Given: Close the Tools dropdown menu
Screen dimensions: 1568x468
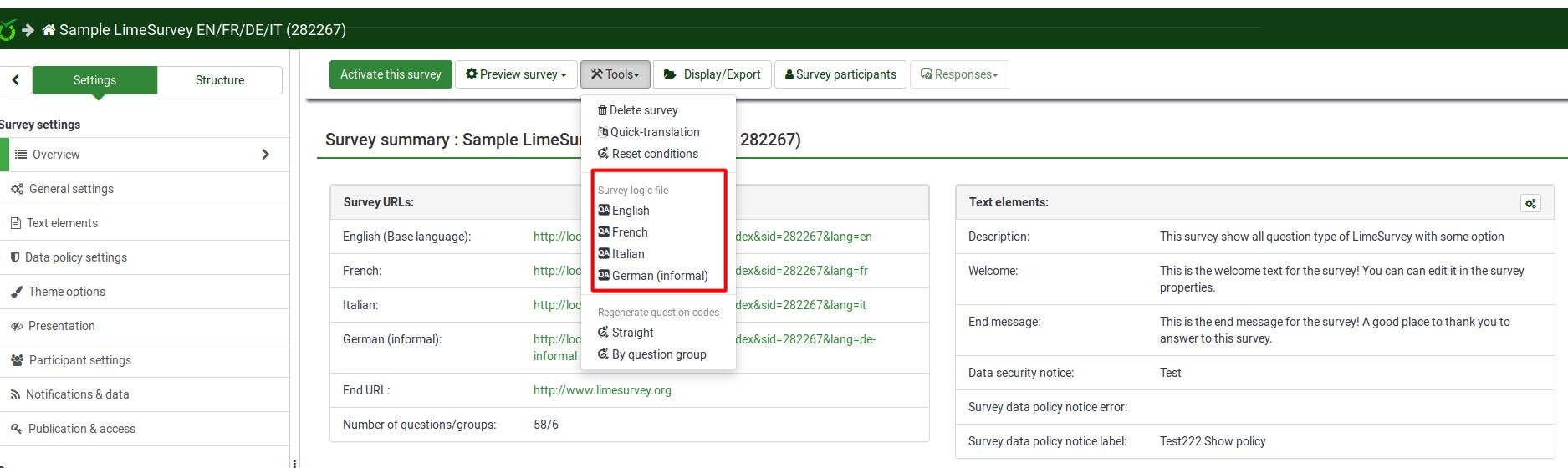Looking at the screenshot, I should pyautogui.click(x=615, y=74).
